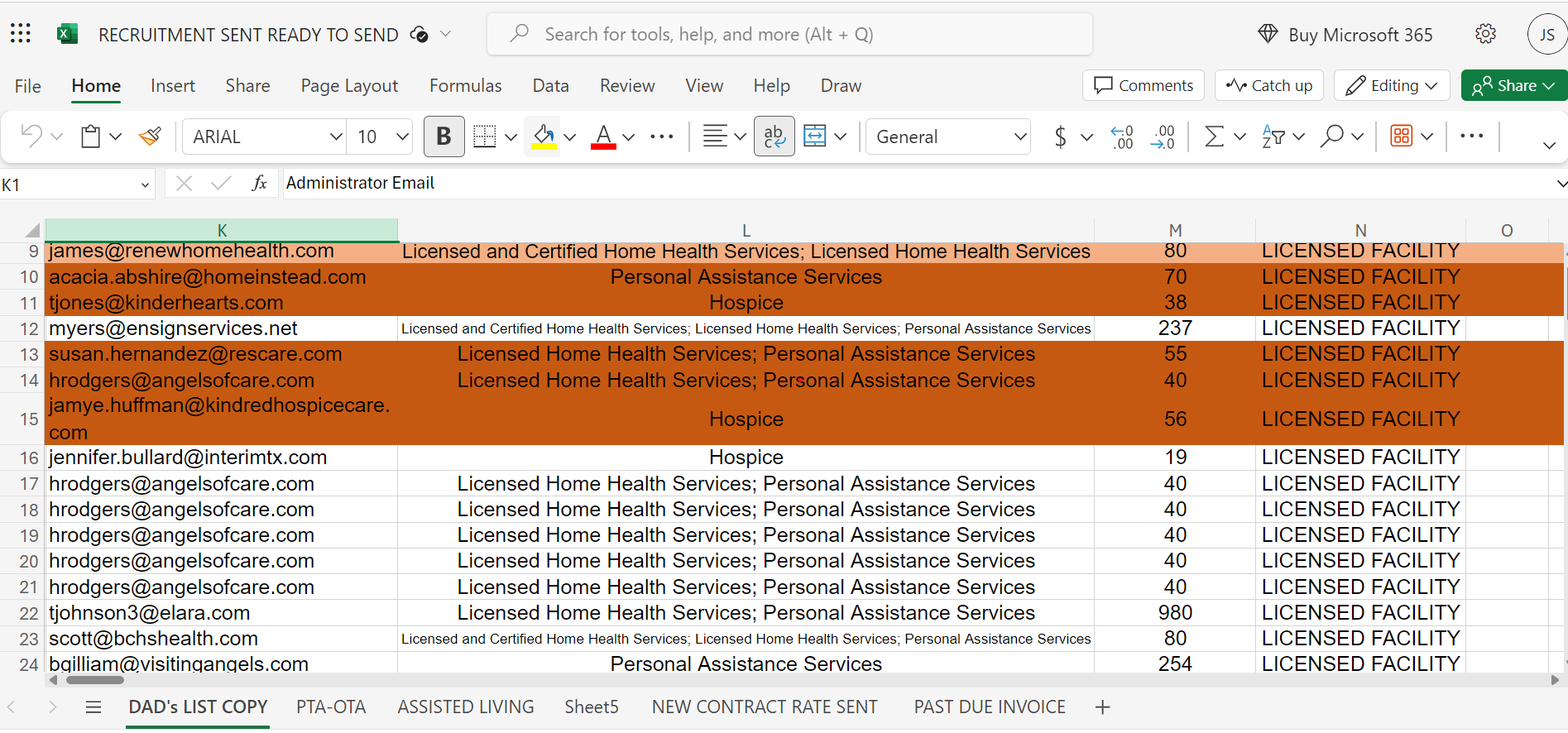Toggle Bold formatting

click(444, 137)
